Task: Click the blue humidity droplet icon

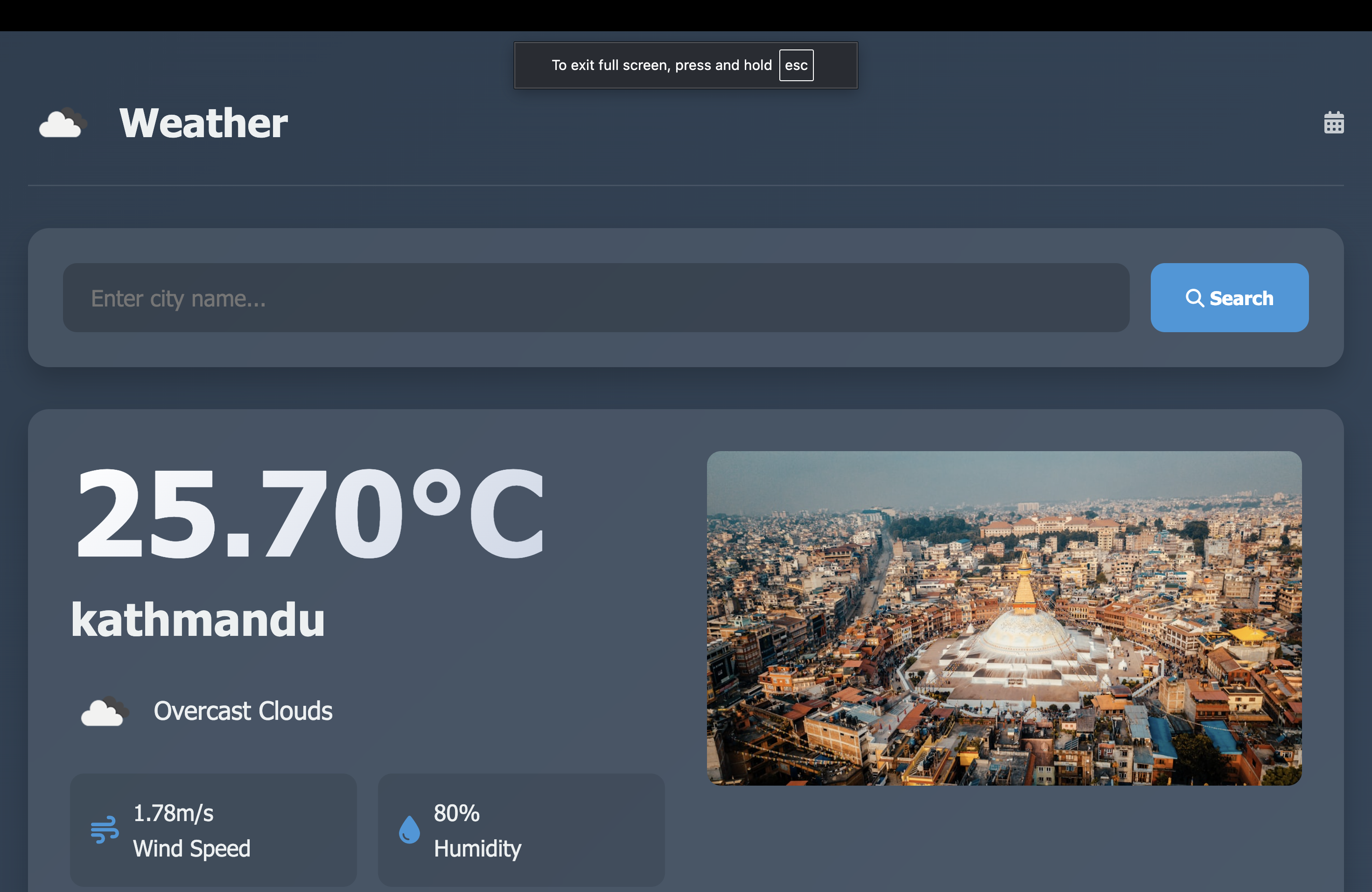Action: [409, 830]
